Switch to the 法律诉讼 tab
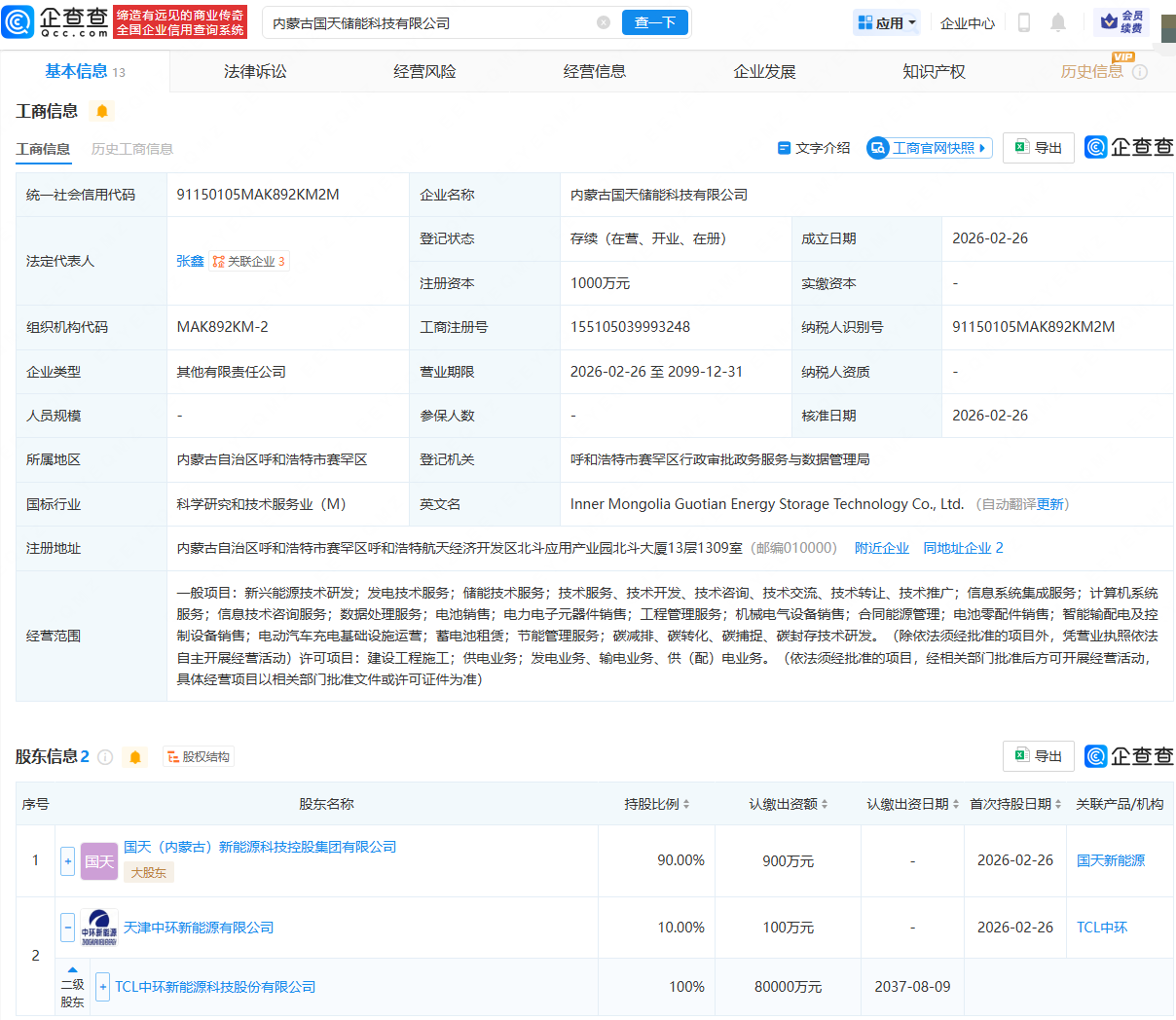The width and height of the screenshot is (1176, 1020). (255, 72)
